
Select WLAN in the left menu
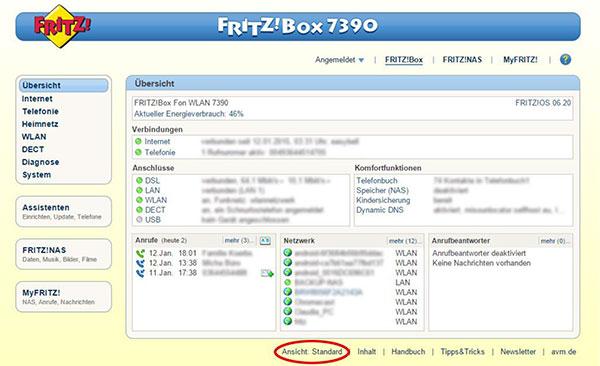click(34, 137)
